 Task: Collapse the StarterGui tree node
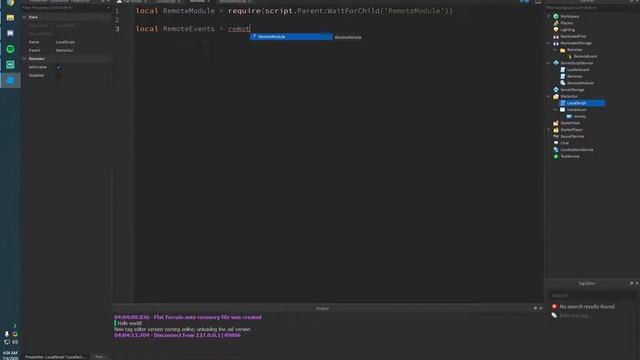coord(549,96)
